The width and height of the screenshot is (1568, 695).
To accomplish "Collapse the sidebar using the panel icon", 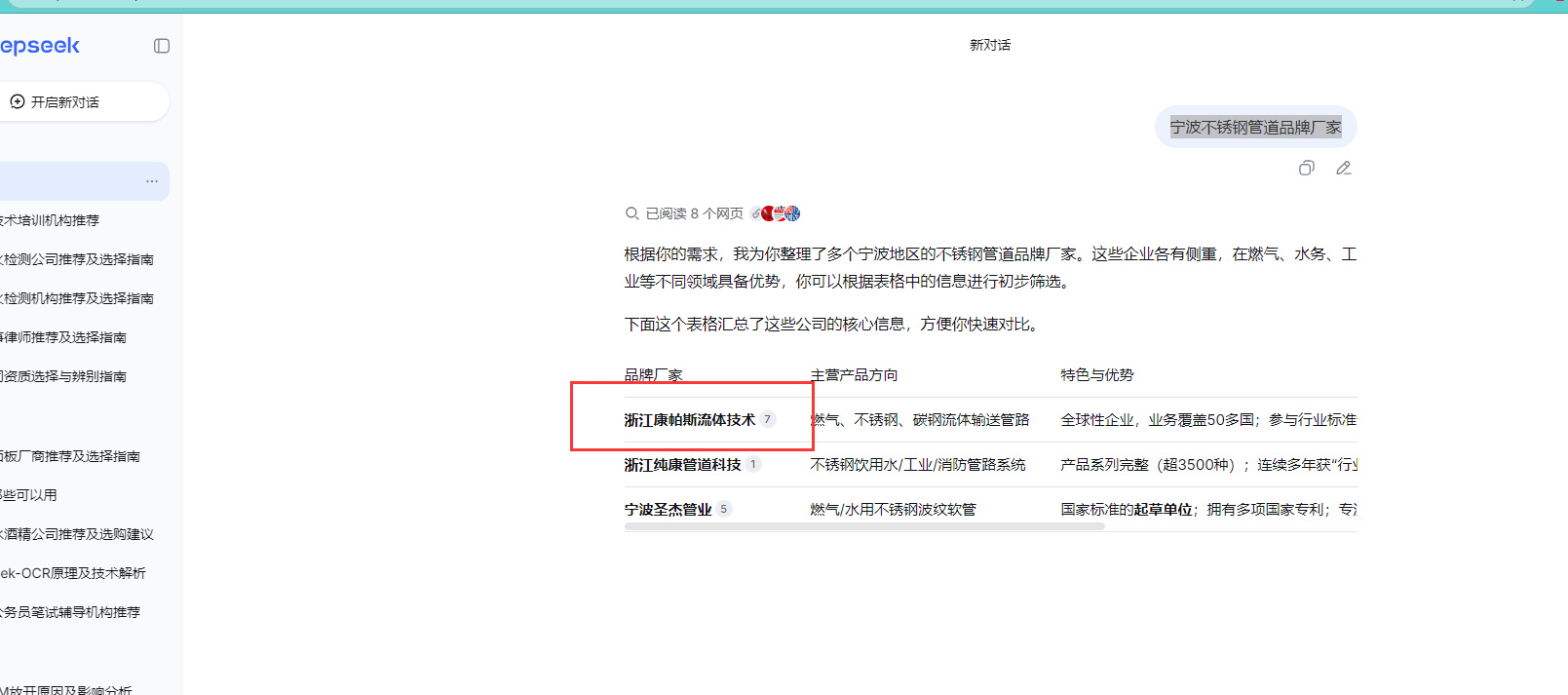I will tap(162, 46).
